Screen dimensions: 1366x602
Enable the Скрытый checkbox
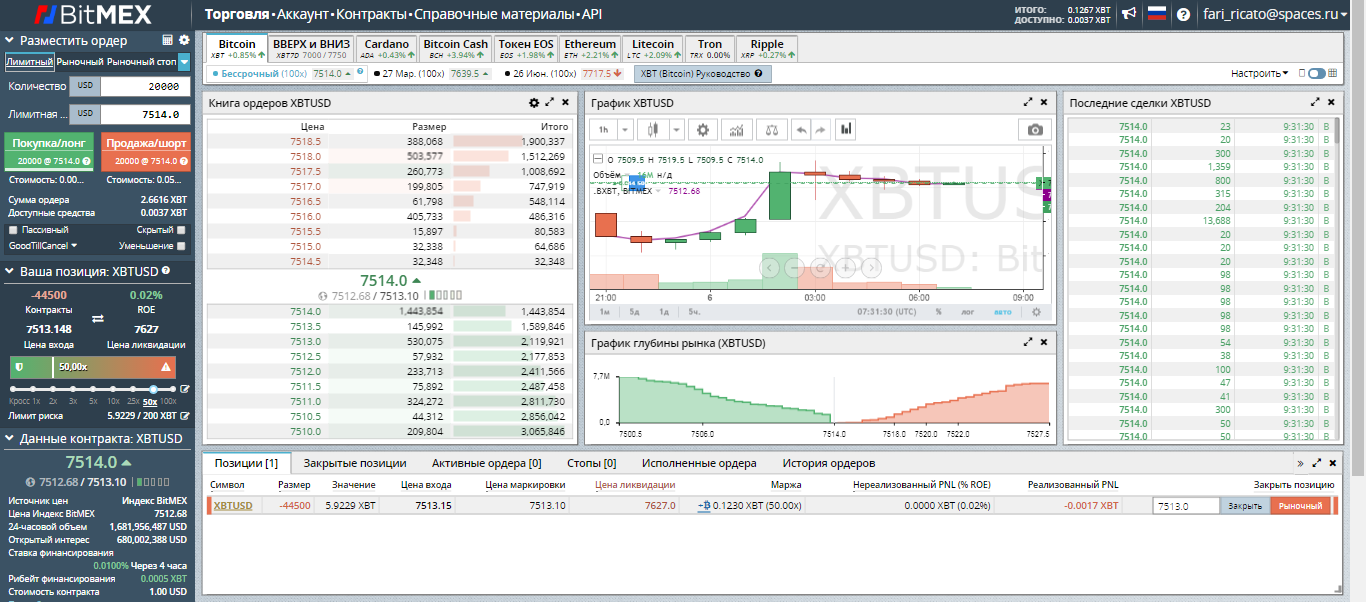(x=181, y=230)
